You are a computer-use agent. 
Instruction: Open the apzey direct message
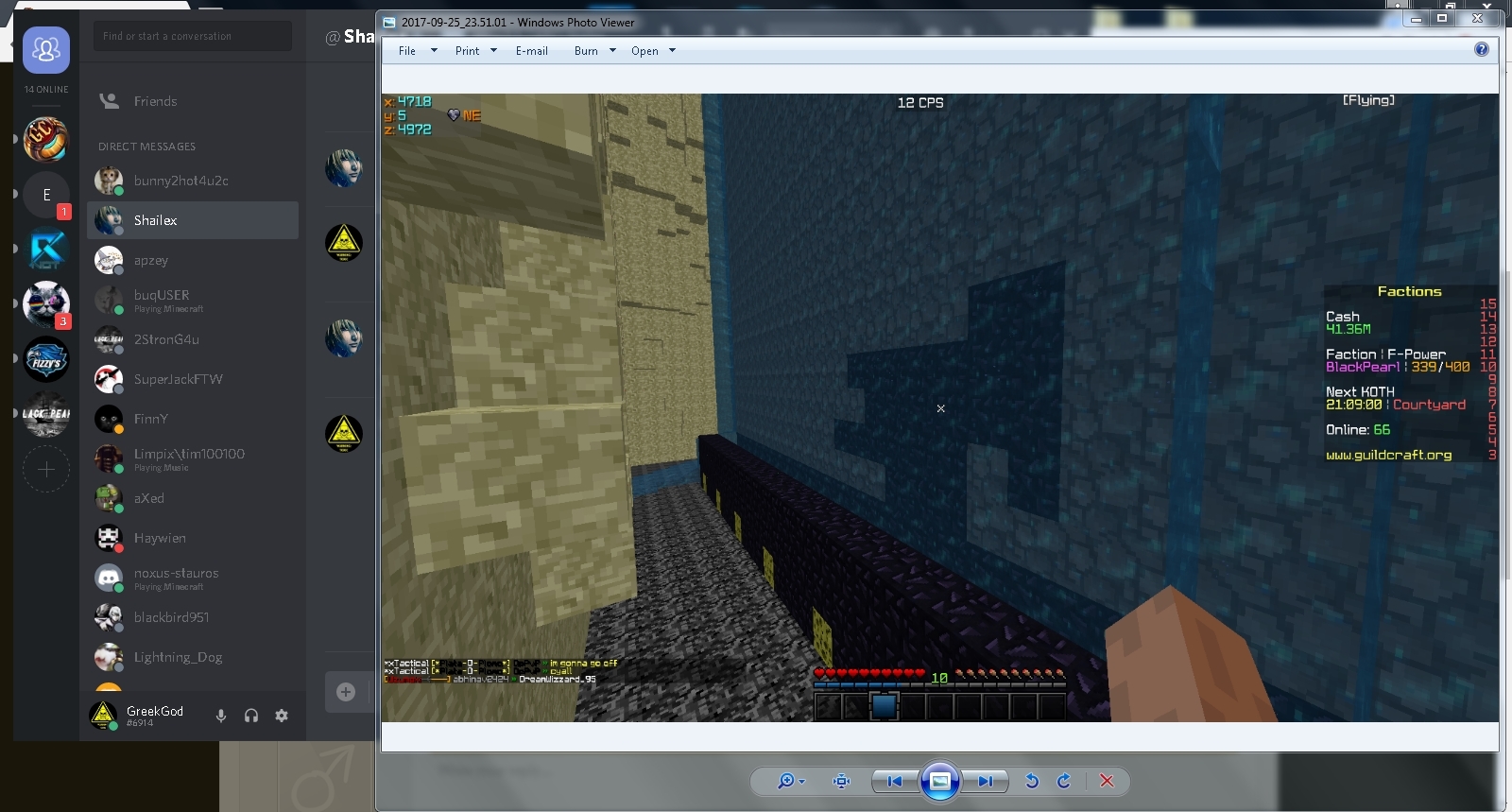point(193,260)
